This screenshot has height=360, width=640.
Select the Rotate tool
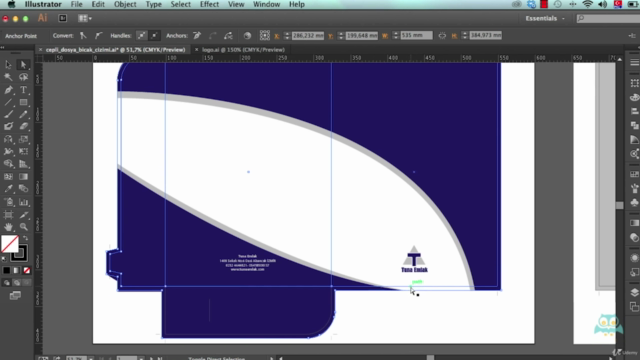pos(8,140)
